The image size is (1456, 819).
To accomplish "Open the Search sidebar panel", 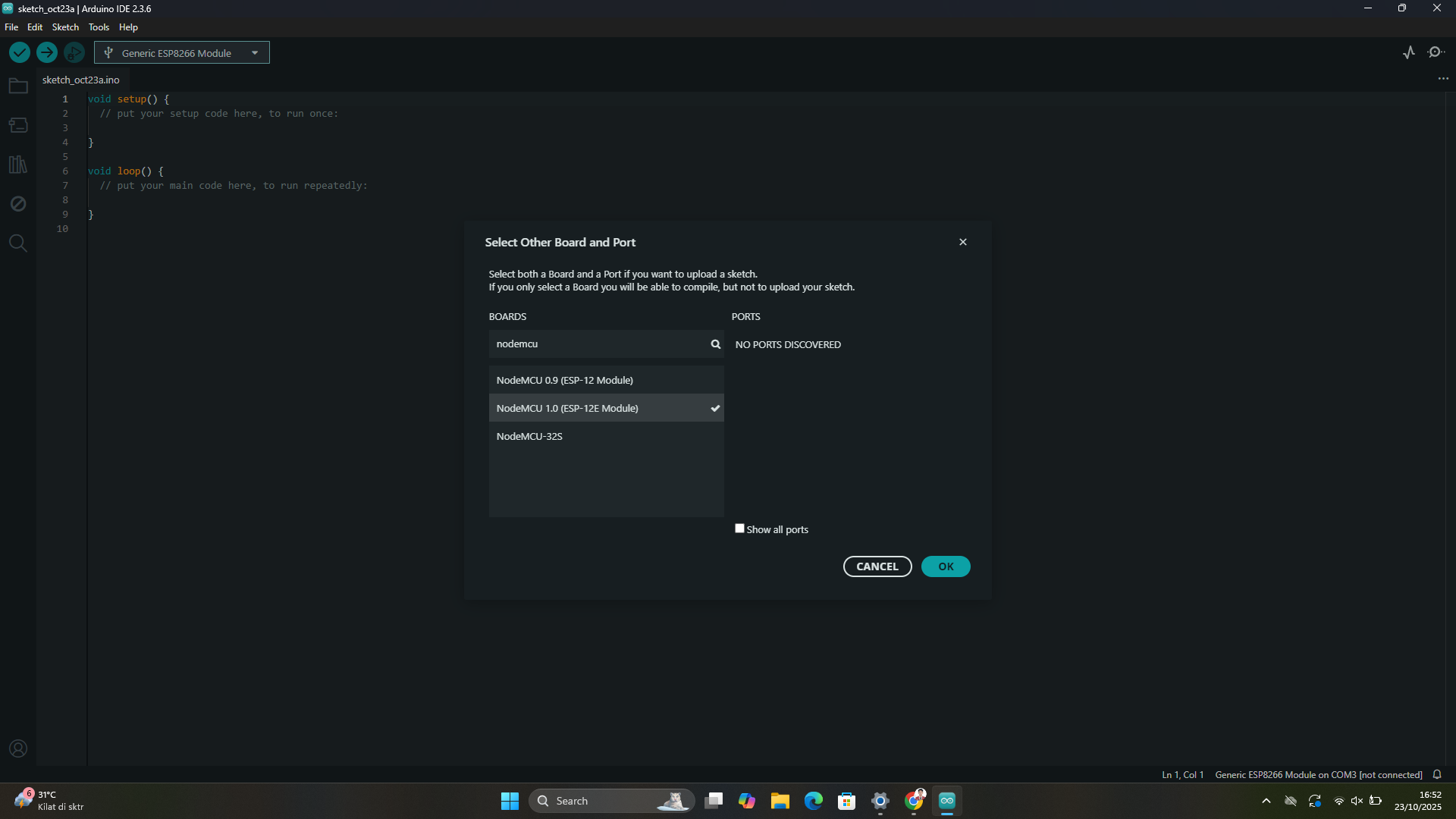I will coord(18,243).
